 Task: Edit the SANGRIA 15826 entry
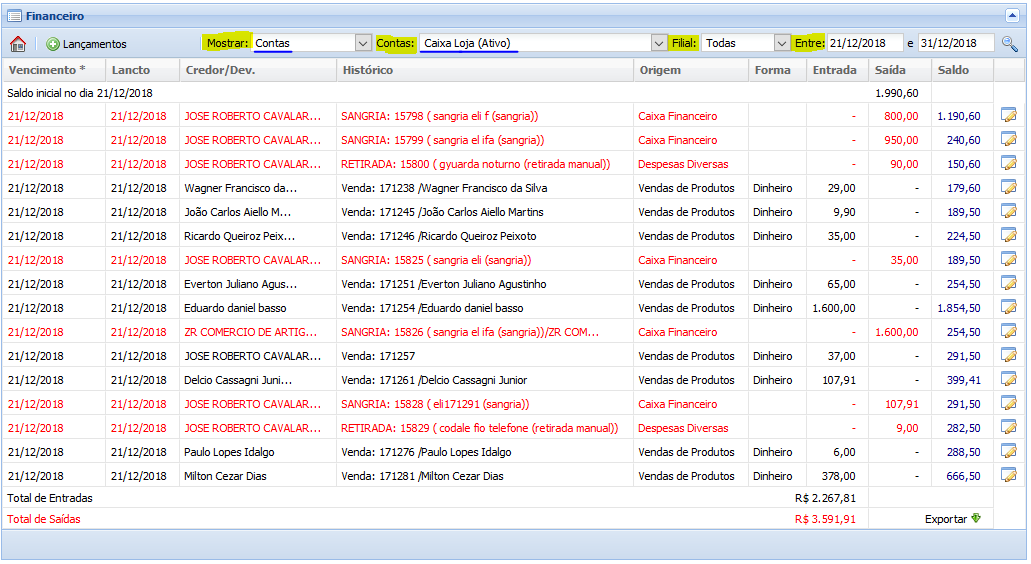click(1009, 331)
